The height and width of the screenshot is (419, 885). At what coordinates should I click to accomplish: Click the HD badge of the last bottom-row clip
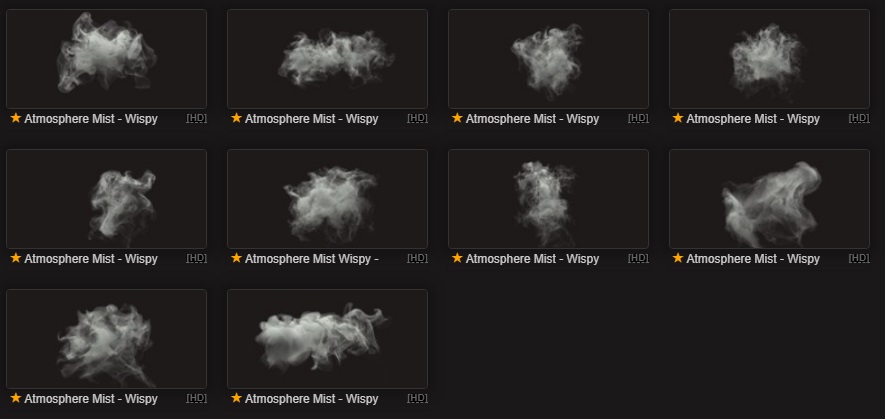coord(417,398)
